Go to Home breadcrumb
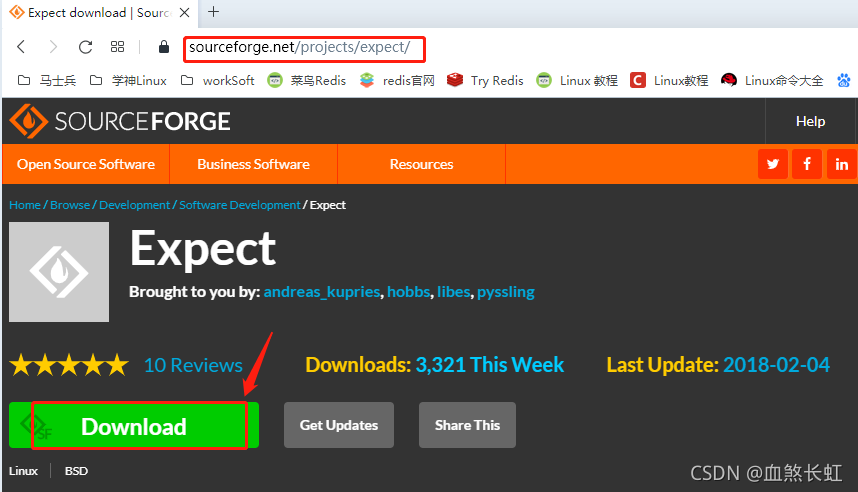 25,205
